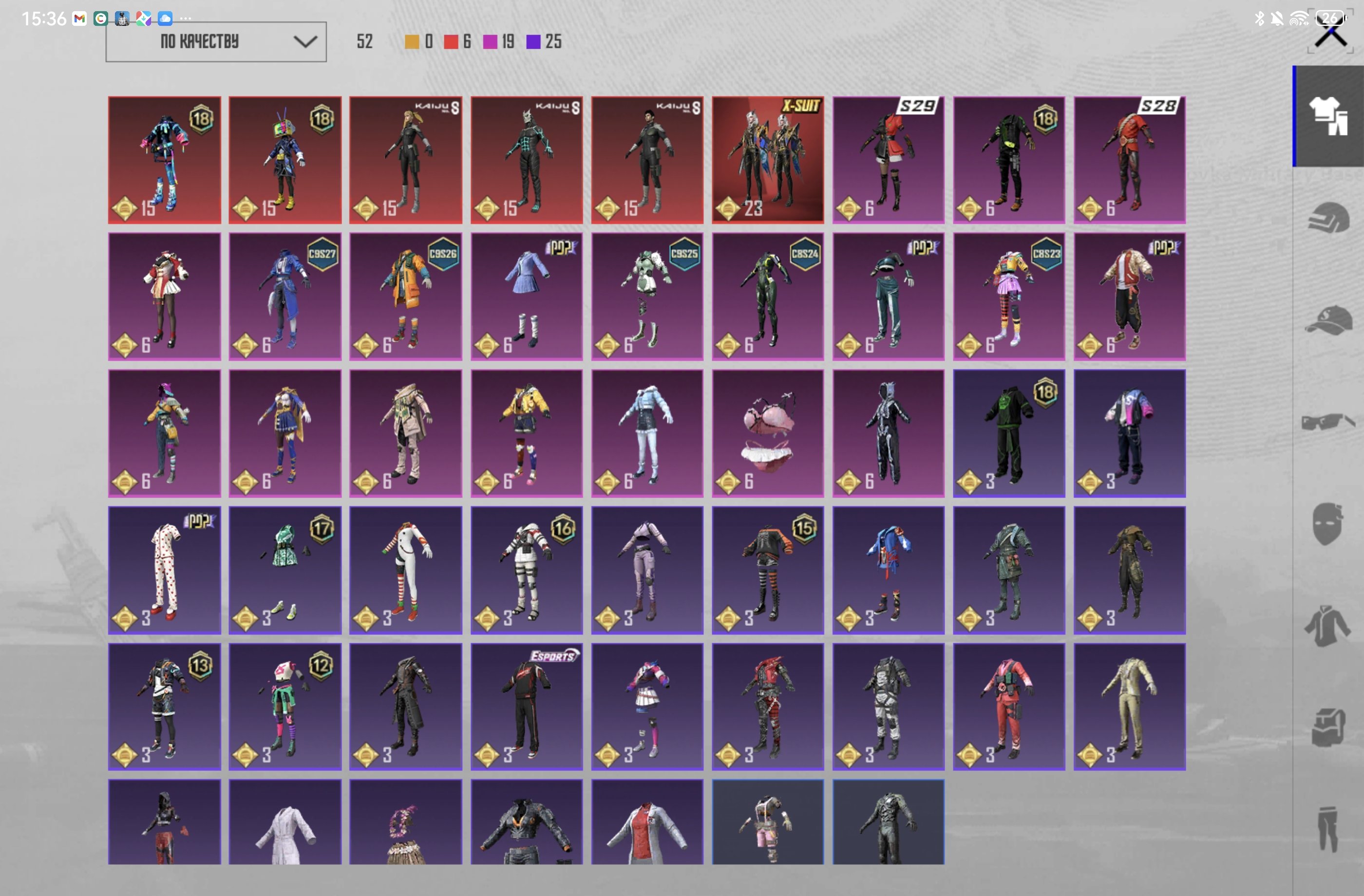Viewport: 1364px width, 896px height.
Task: Choose the C9S26 orange coat outfit
Action: pyautogui.click(x=406, y=296)
